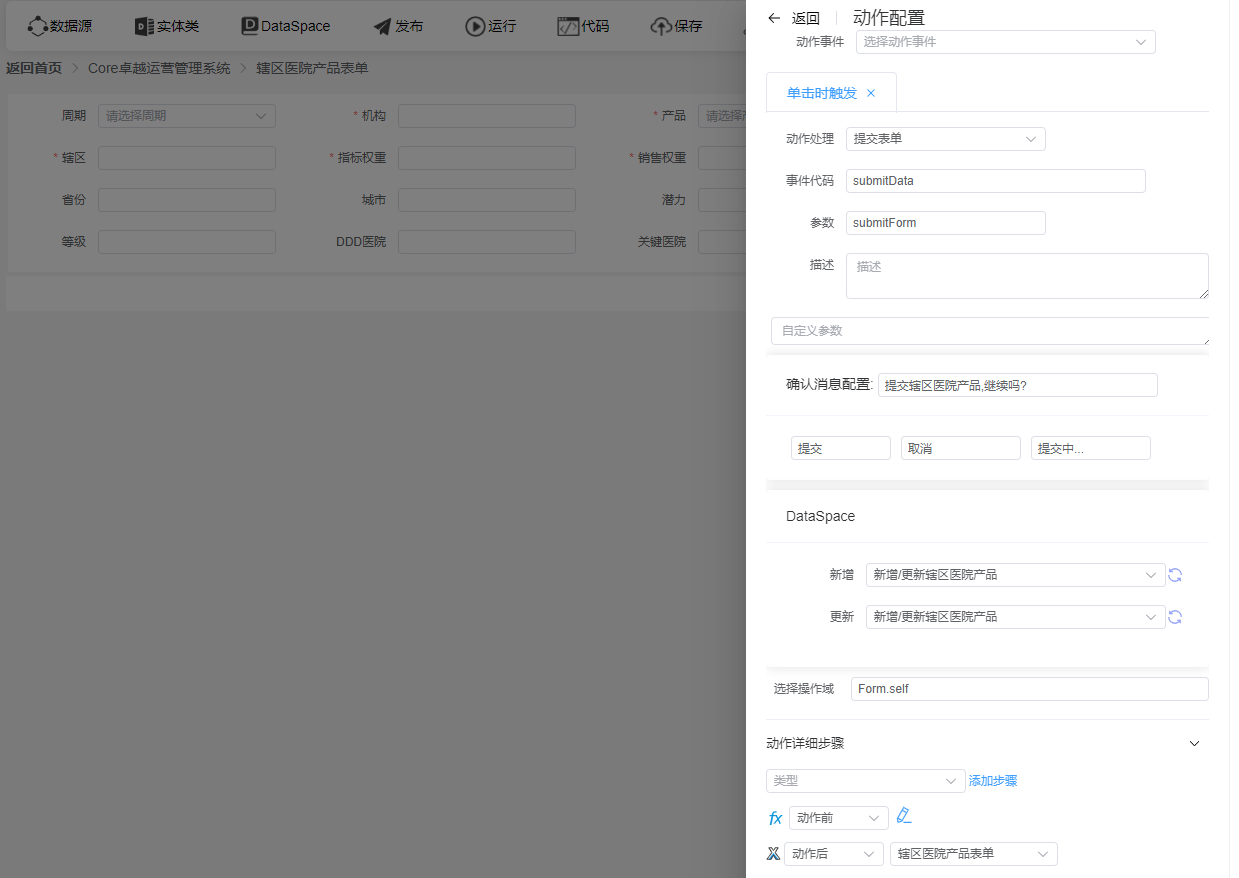Viewport: 1239px width, 878px height.
Task: Click the 动作配置 panel title
Action: (889, 17)
